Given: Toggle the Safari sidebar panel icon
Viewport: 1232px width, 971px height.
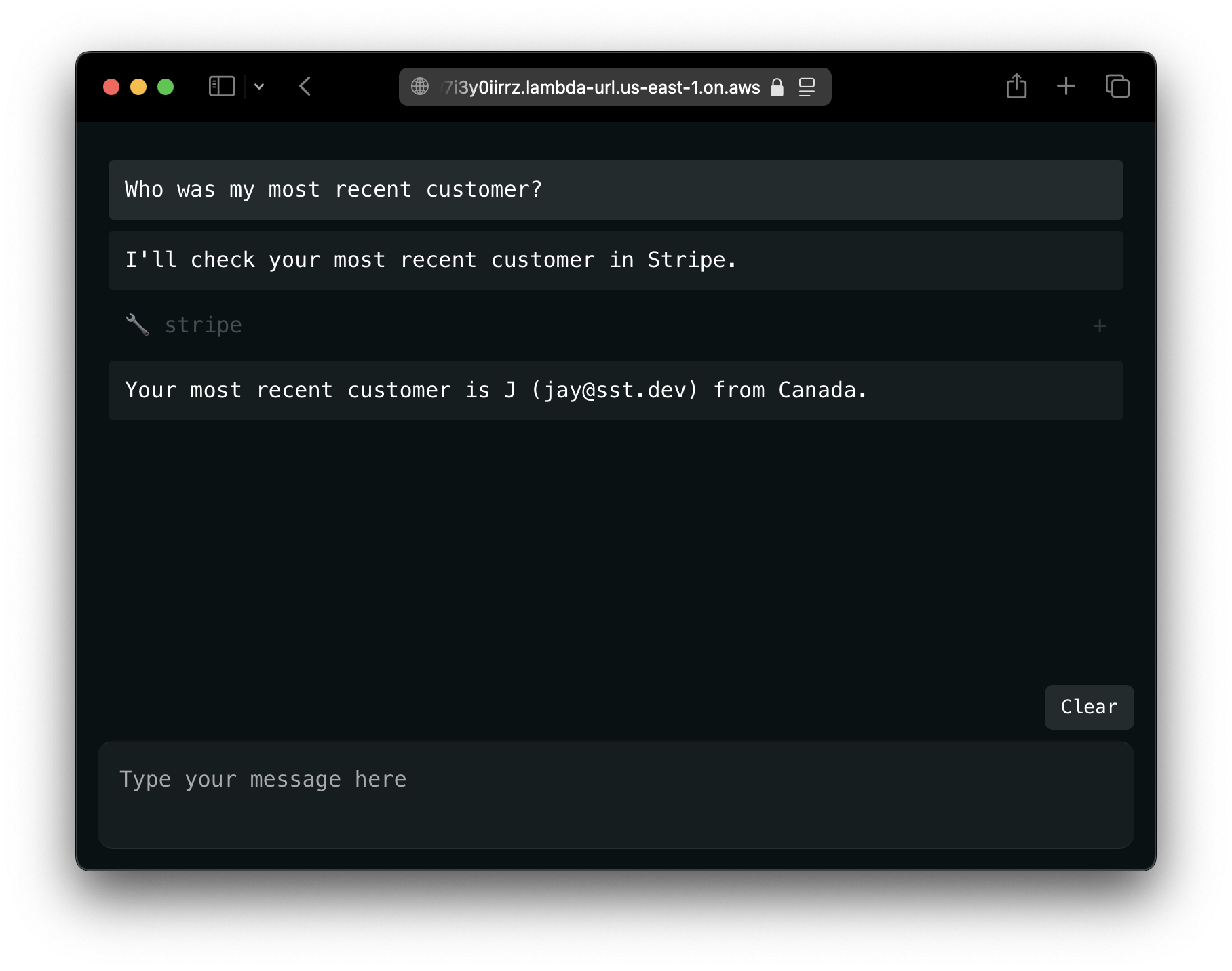Looking at the screenshot, I should [222, 87].
